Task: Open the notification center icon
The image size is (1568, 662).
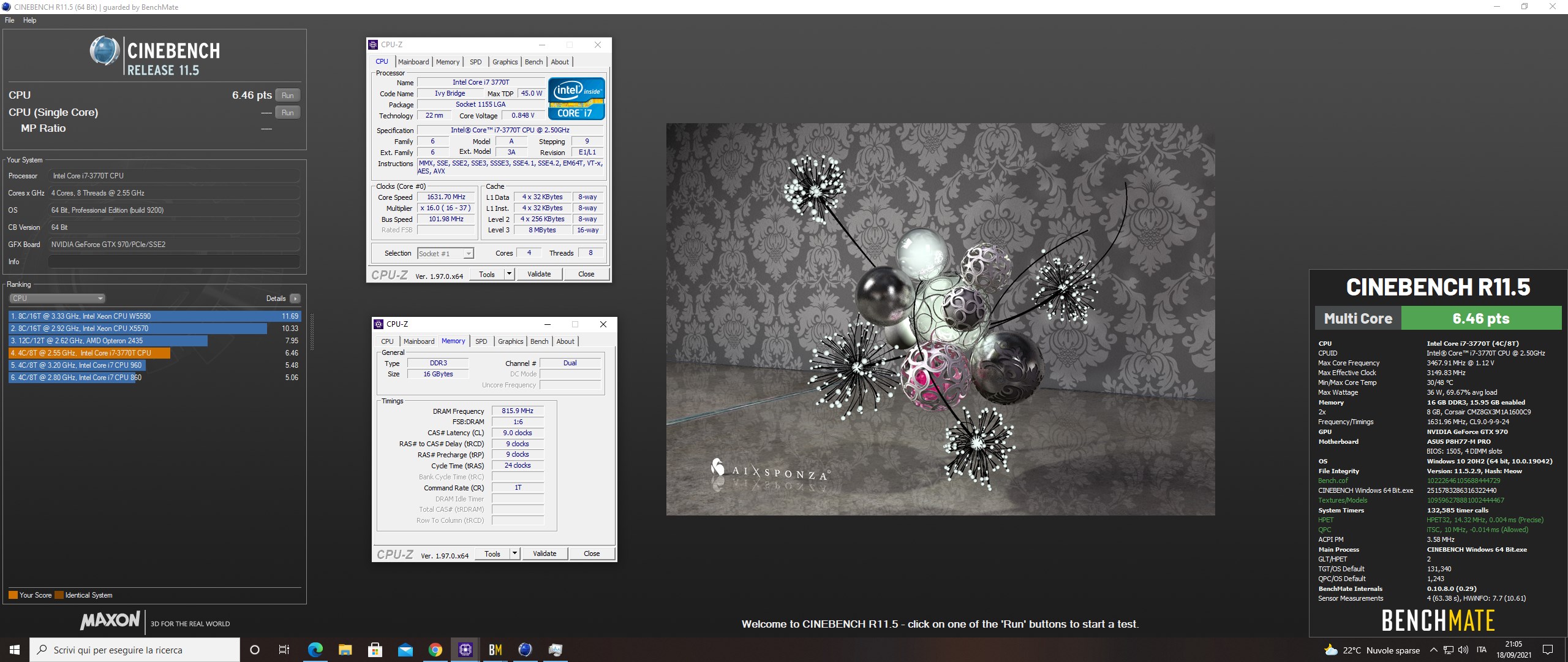Action: click(1548, 650)
